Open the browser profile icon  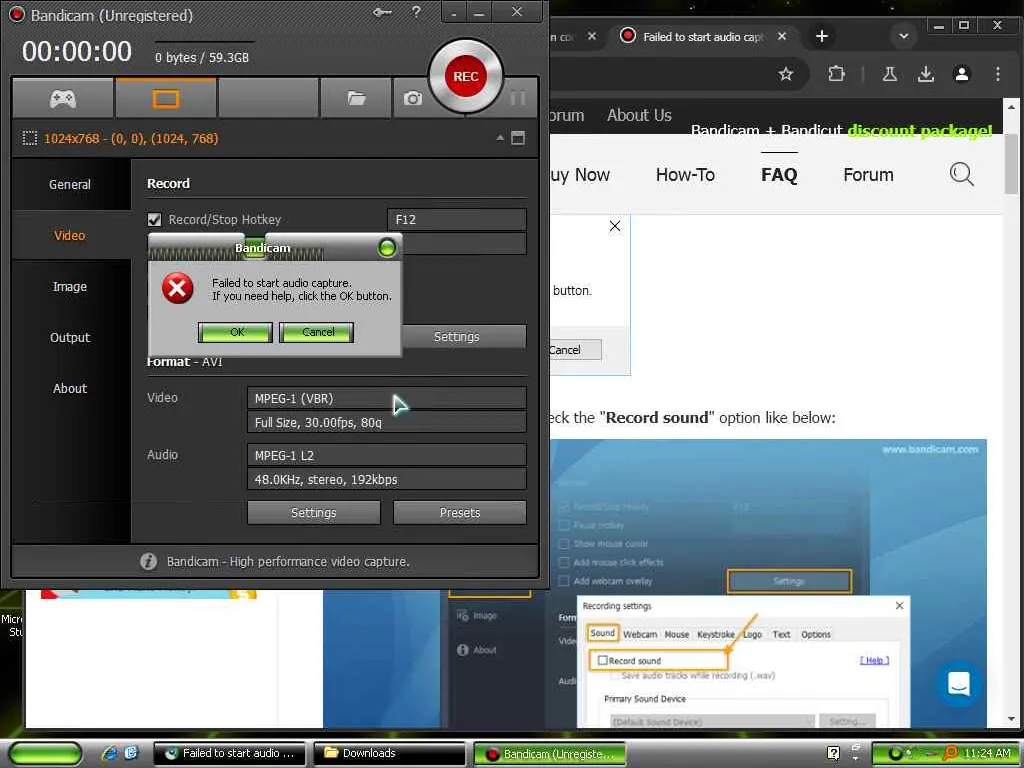pyautogui.click(x=961, y=74)
